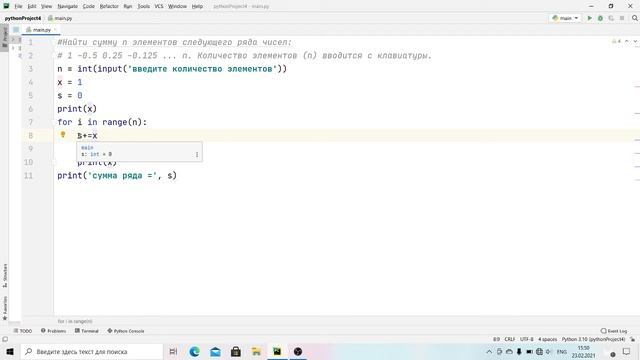
Task: Open the Code menu
Action: pyautogui.click(x=89, y=6)
